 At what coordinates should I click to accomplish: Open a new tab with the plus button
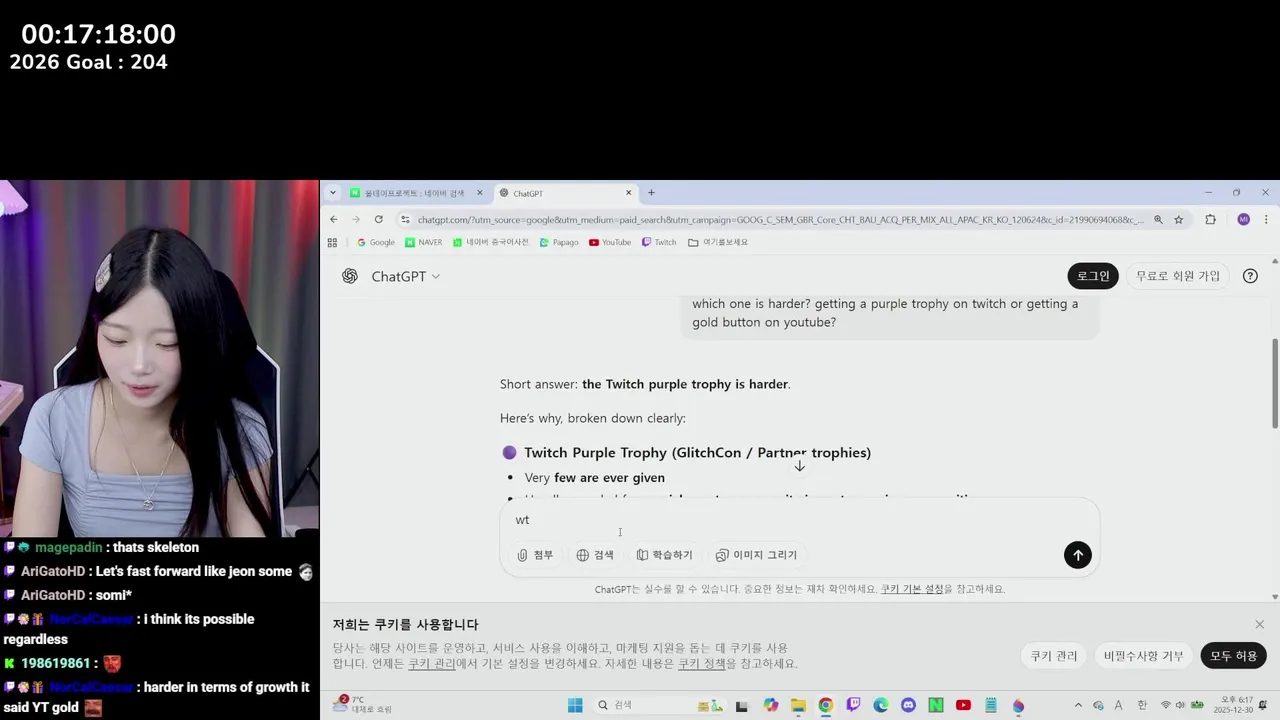tap(651, 193)
